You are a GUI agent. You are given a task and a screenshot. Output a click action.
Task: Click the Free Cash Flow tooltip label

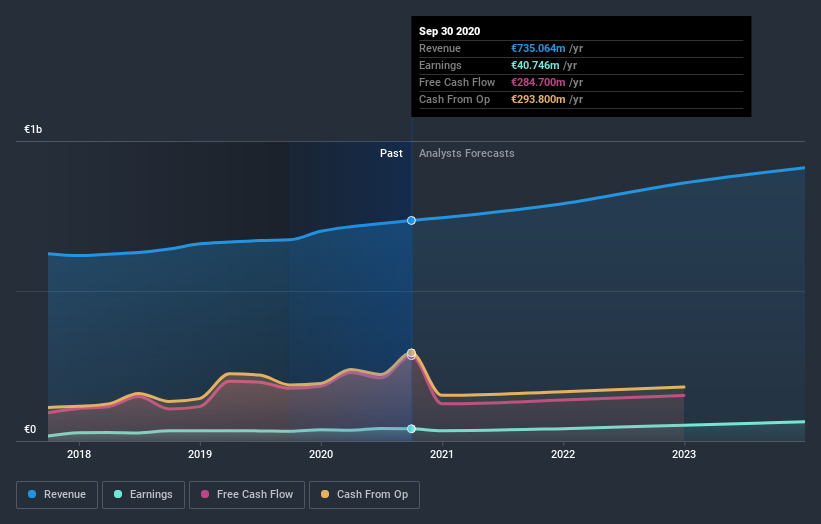[x=457, y=82]
